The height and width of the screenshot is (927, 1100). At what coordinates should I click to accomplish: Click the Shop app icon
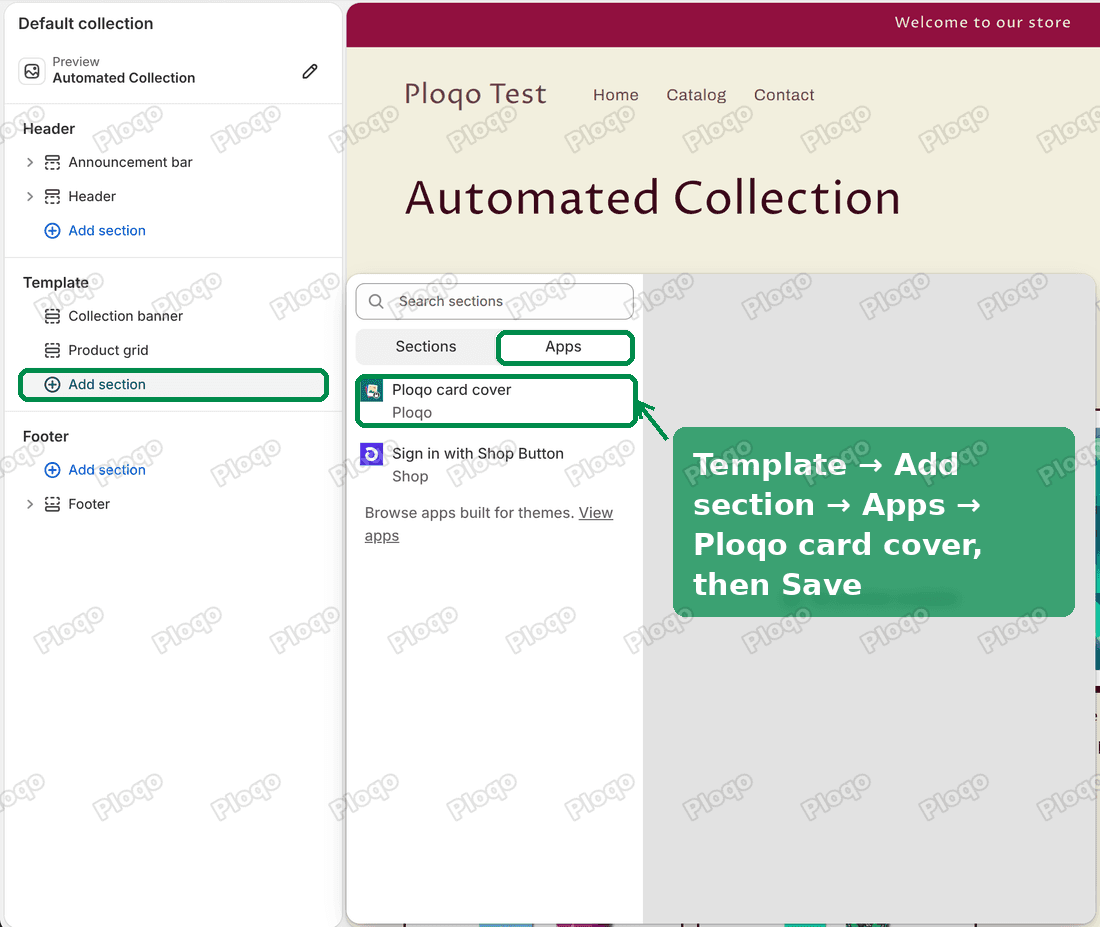coord(371,454)
